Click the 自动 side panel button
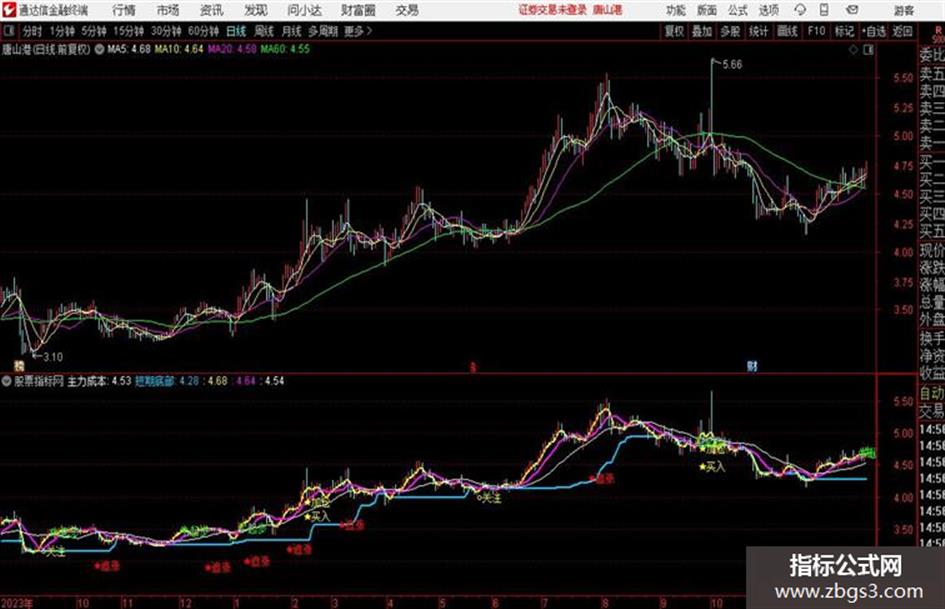 pos(932,393)
